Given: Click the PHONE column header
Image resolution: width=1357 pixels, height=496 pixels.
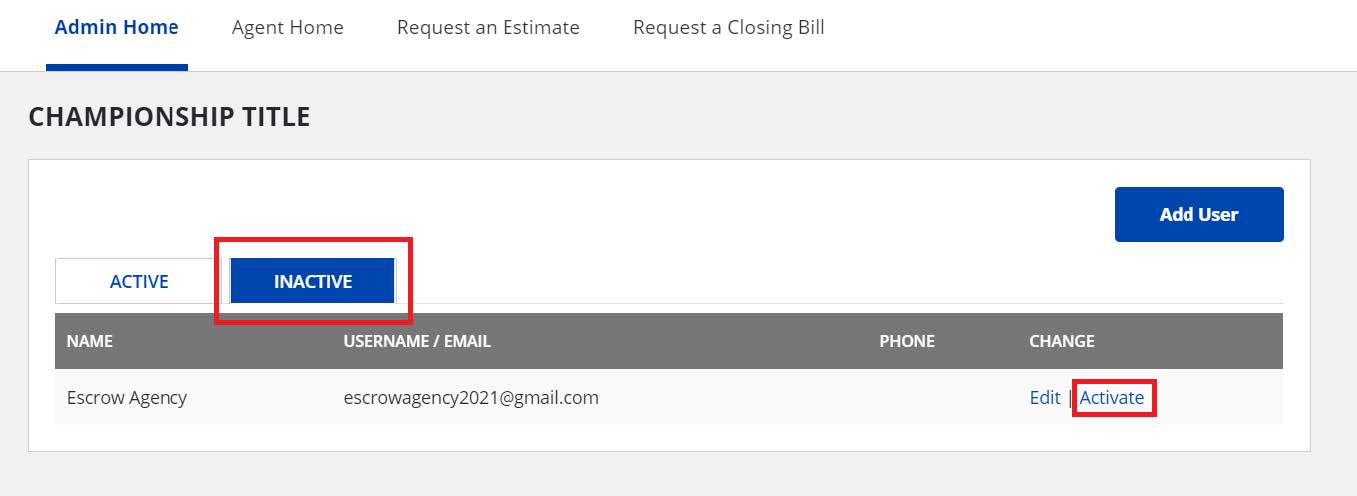Looking at the screenshot, I should click(x=906, y=342).
